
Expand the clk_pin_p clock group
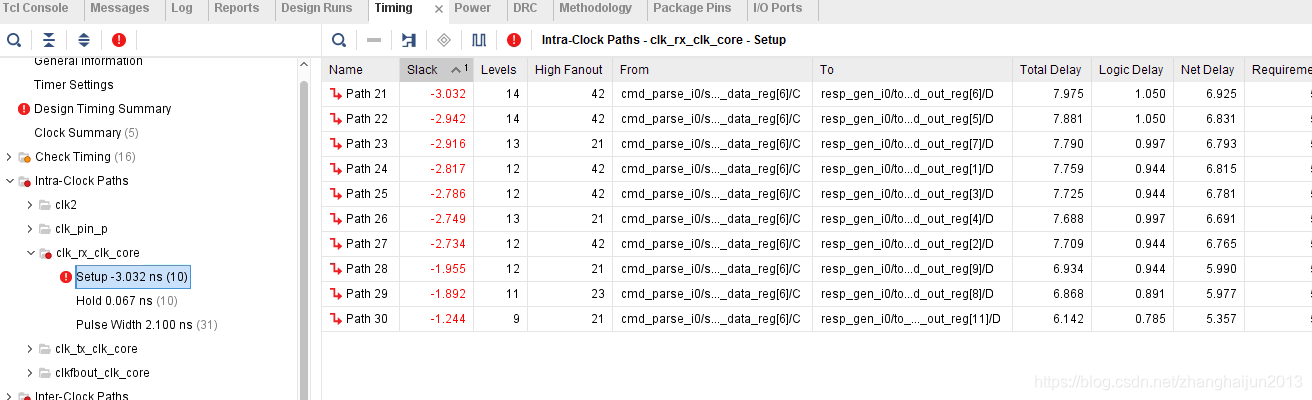point(30,229)
